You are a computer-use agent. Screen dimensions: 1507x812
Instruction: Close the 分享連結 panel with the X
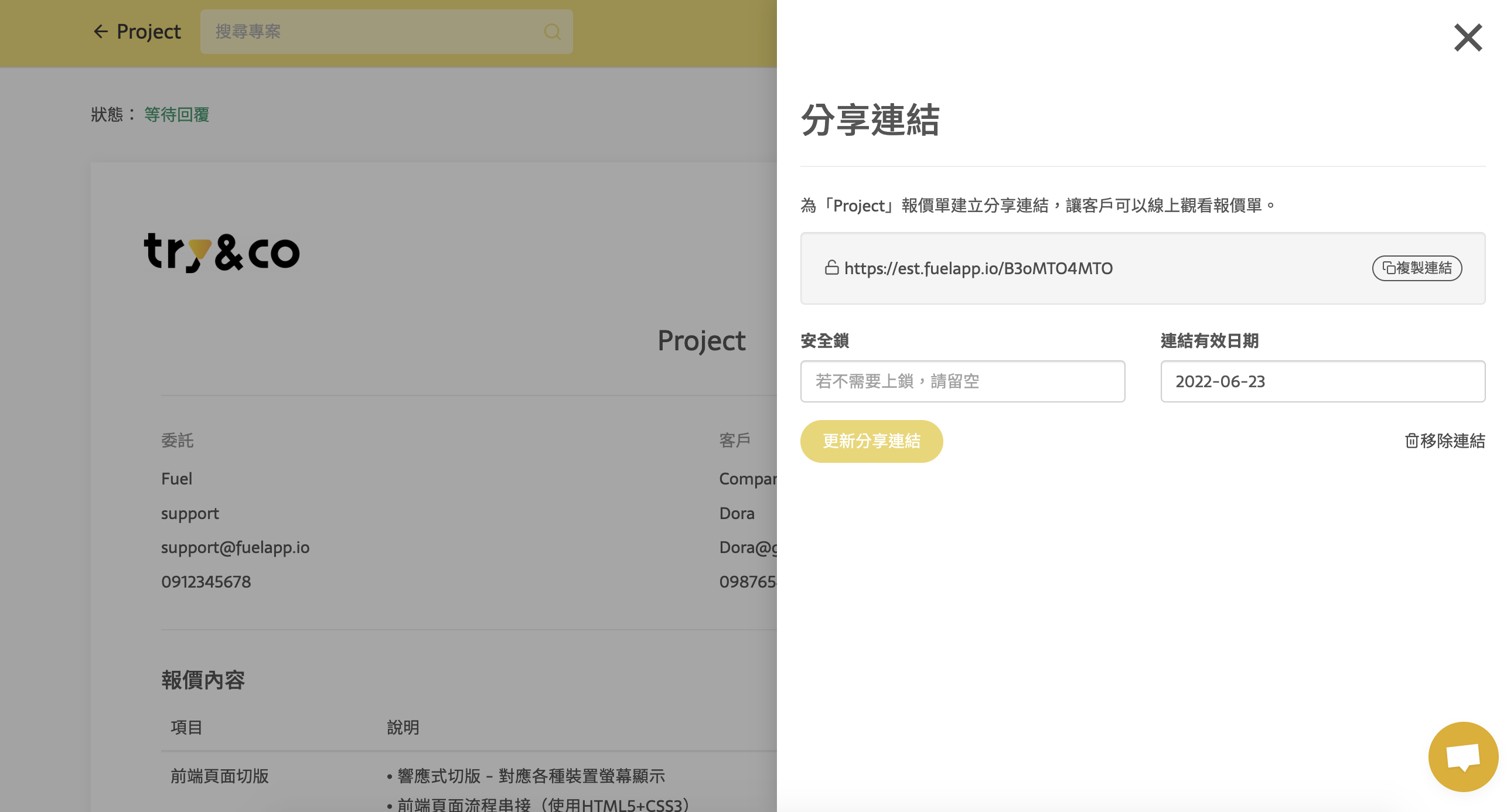(1467, 38)
